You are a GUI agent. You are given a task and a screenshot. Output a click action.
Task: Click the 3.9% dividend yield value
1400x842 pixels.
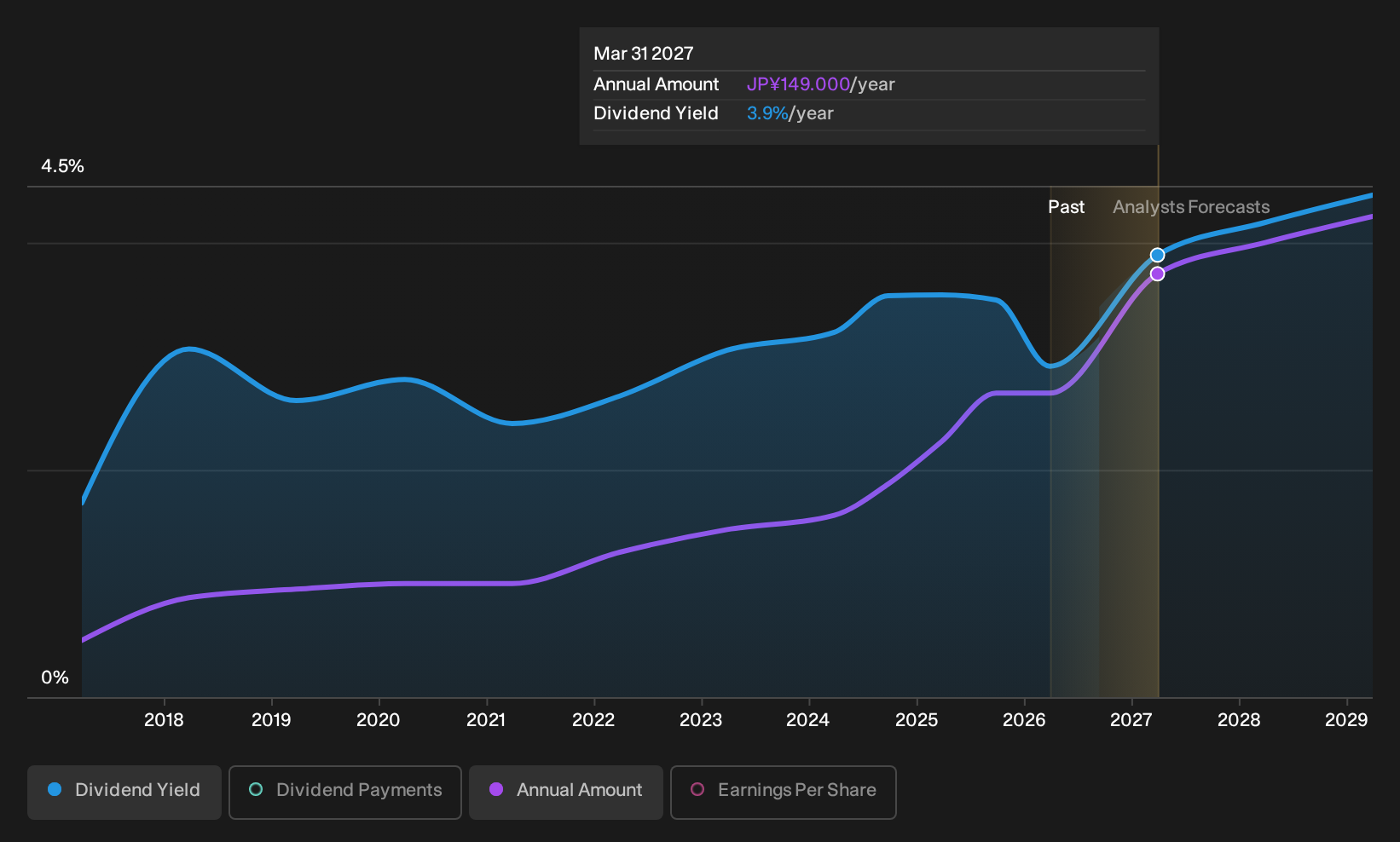tap(767, 113)
